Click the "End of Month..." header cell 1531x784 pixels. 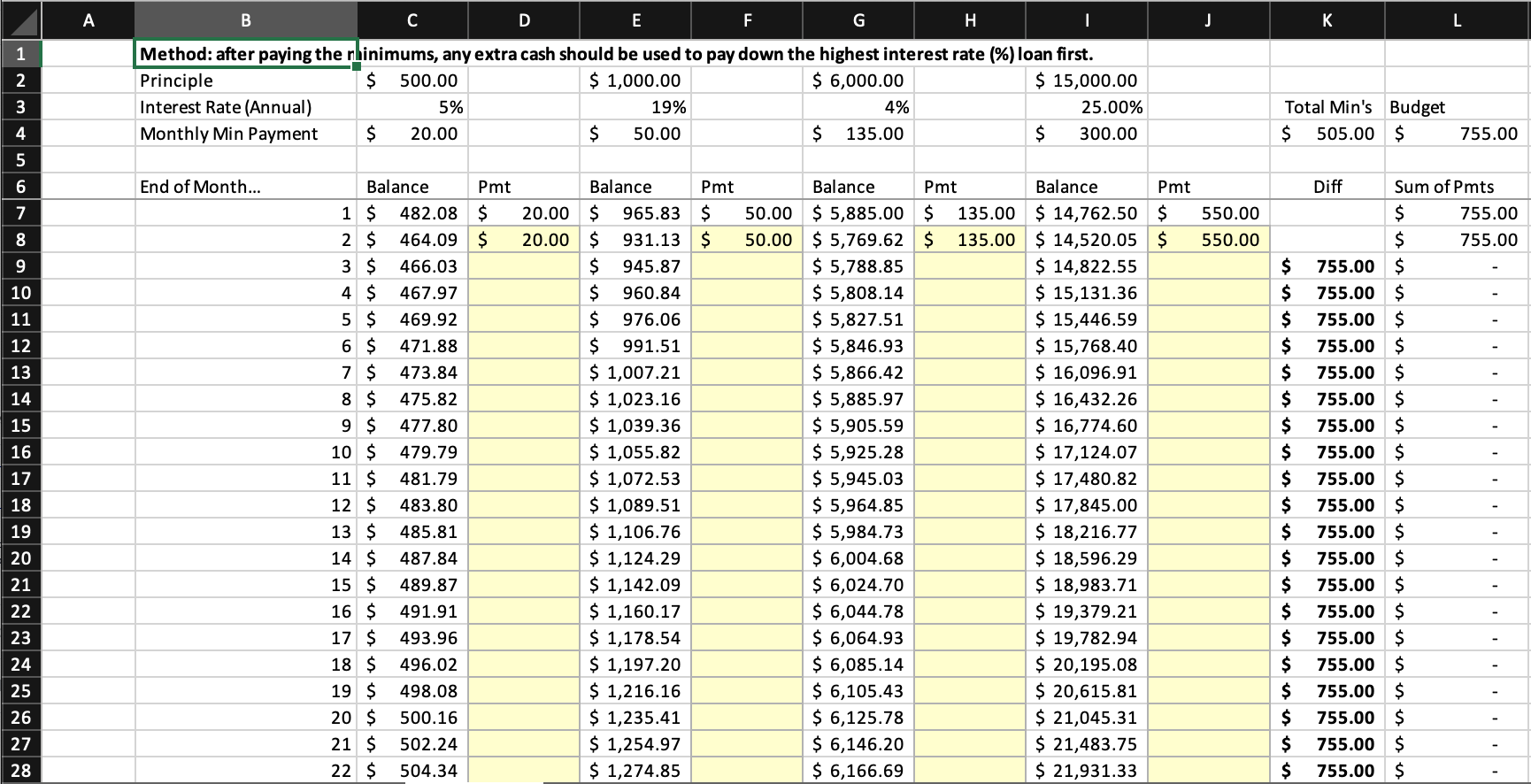[x=246, y=187]
